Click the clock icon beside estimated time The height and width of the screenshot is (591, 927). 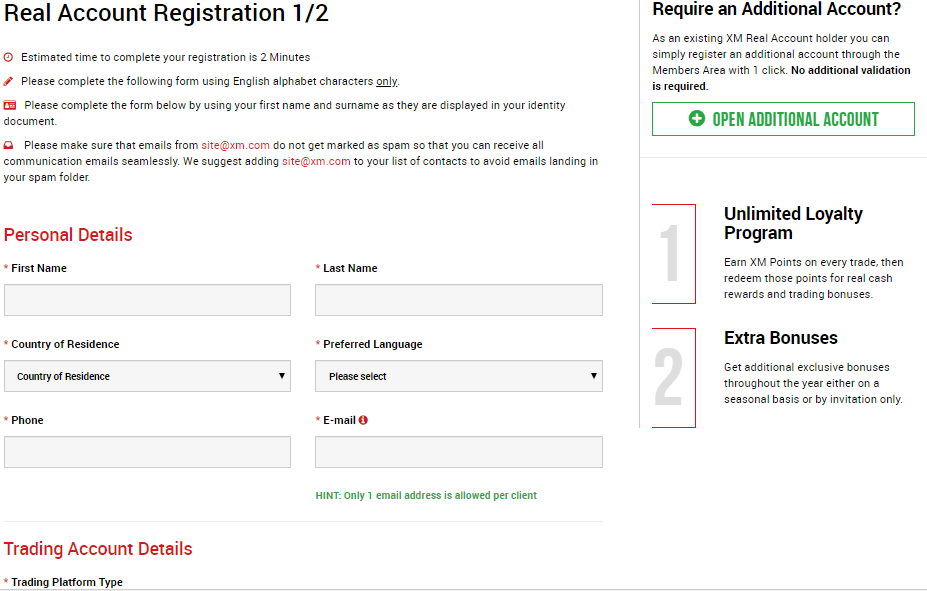9,58
